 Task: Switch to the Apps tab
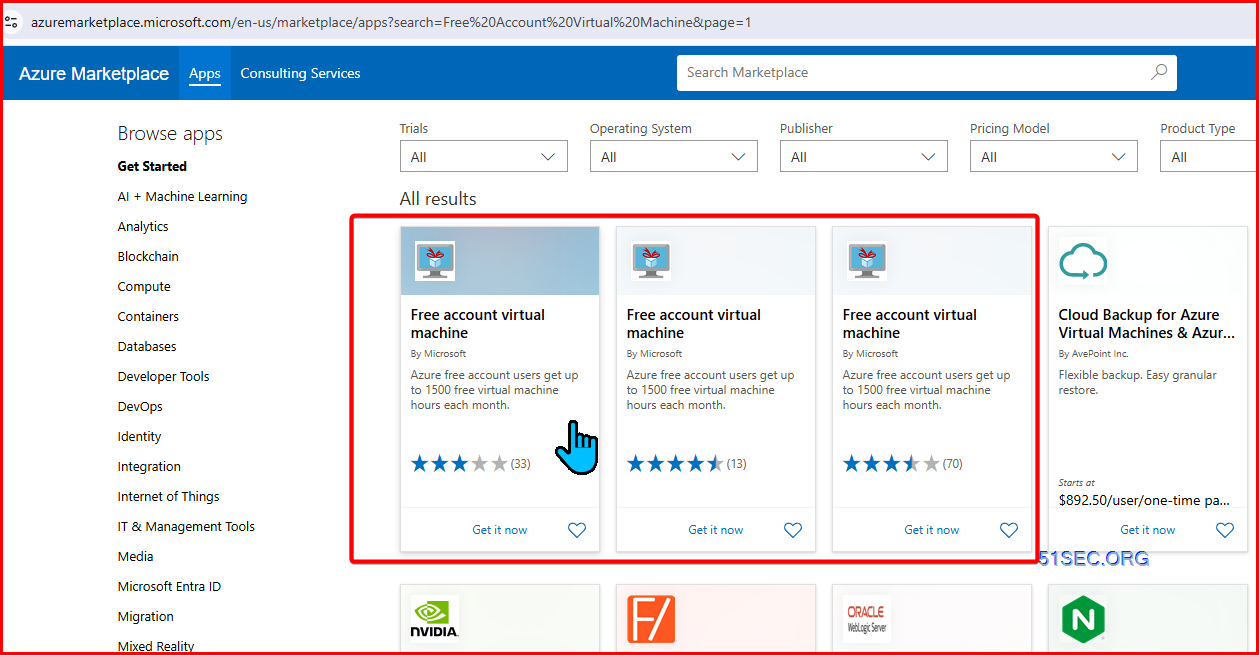[205, 73]
